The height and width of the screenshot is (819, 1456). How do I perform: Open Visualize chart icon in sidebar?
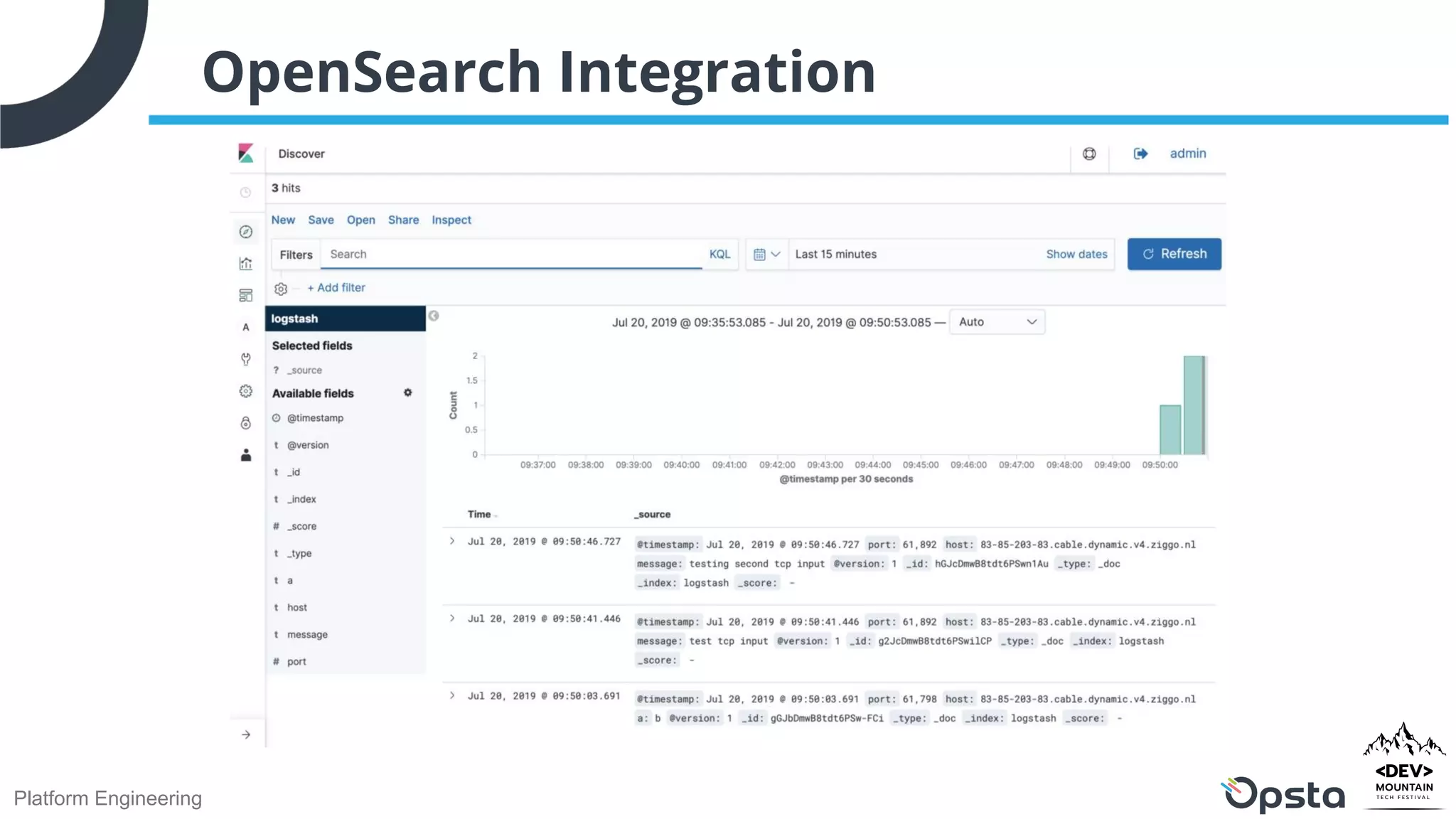245,264
